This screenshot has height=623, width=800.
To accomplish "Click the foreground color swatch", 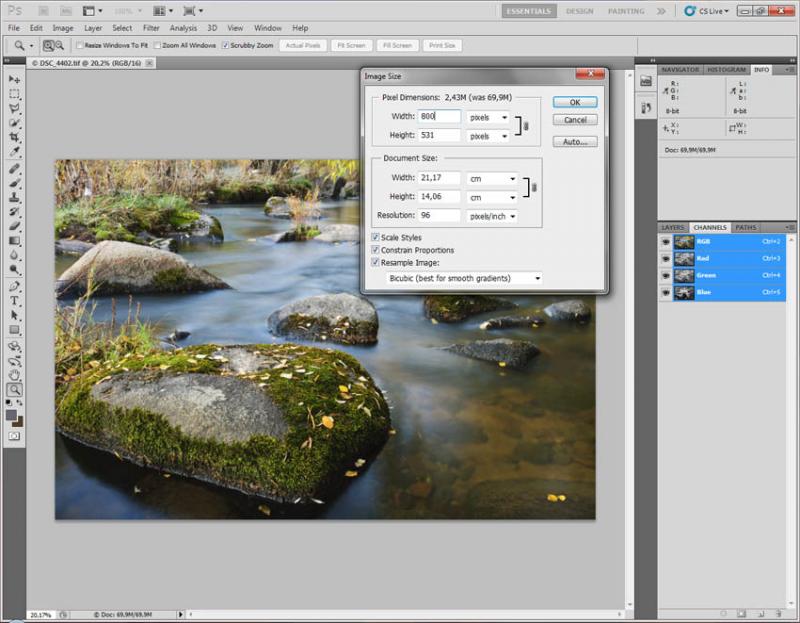I will [11, 415].
